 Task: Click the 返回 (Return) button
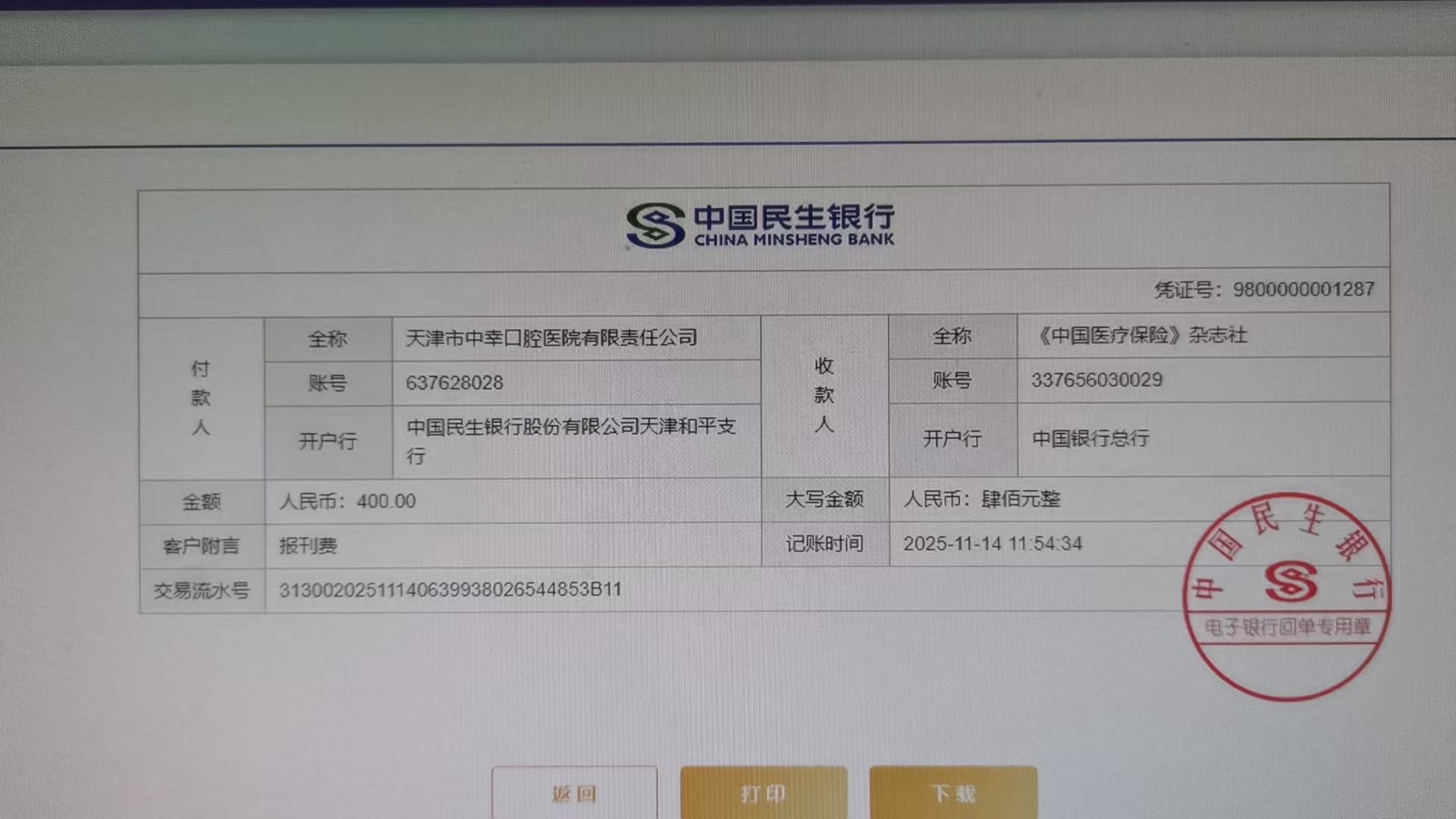point(574,793)
